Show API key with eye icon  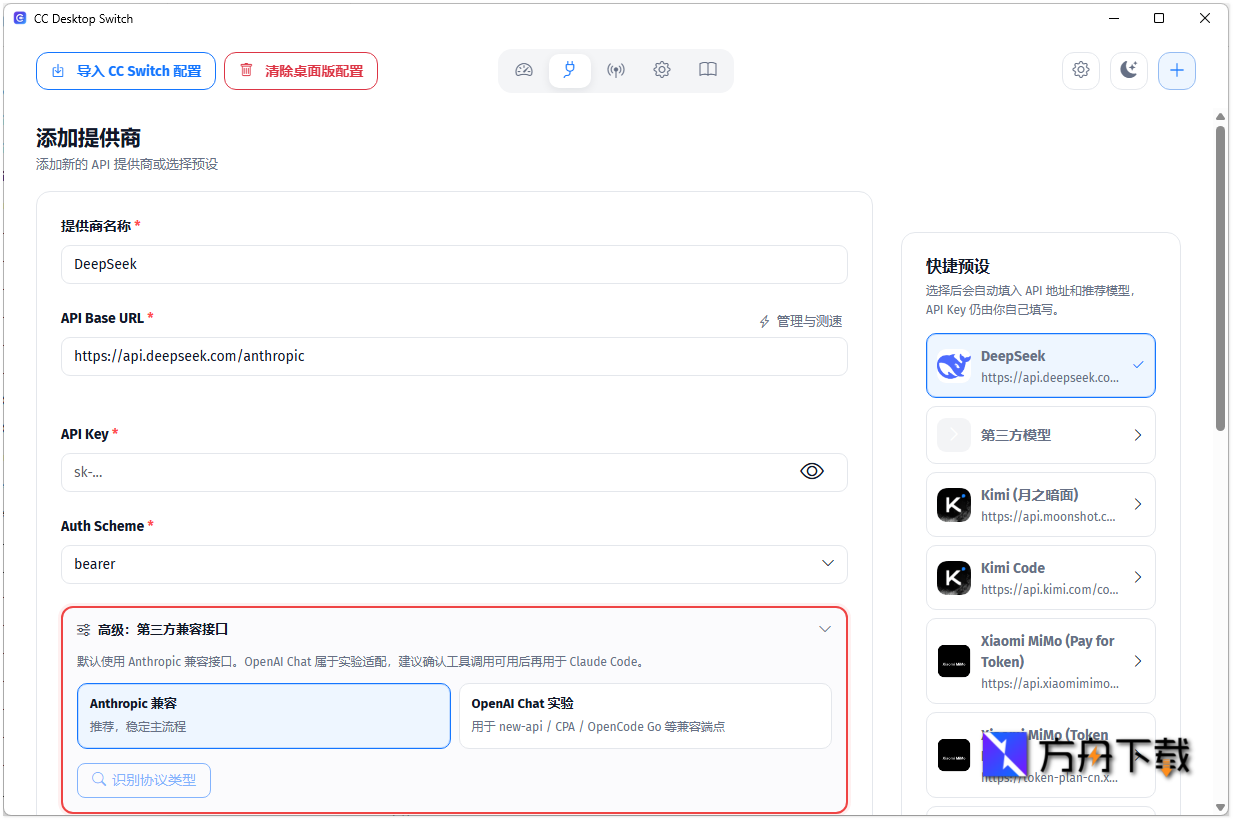click(812, 471)
